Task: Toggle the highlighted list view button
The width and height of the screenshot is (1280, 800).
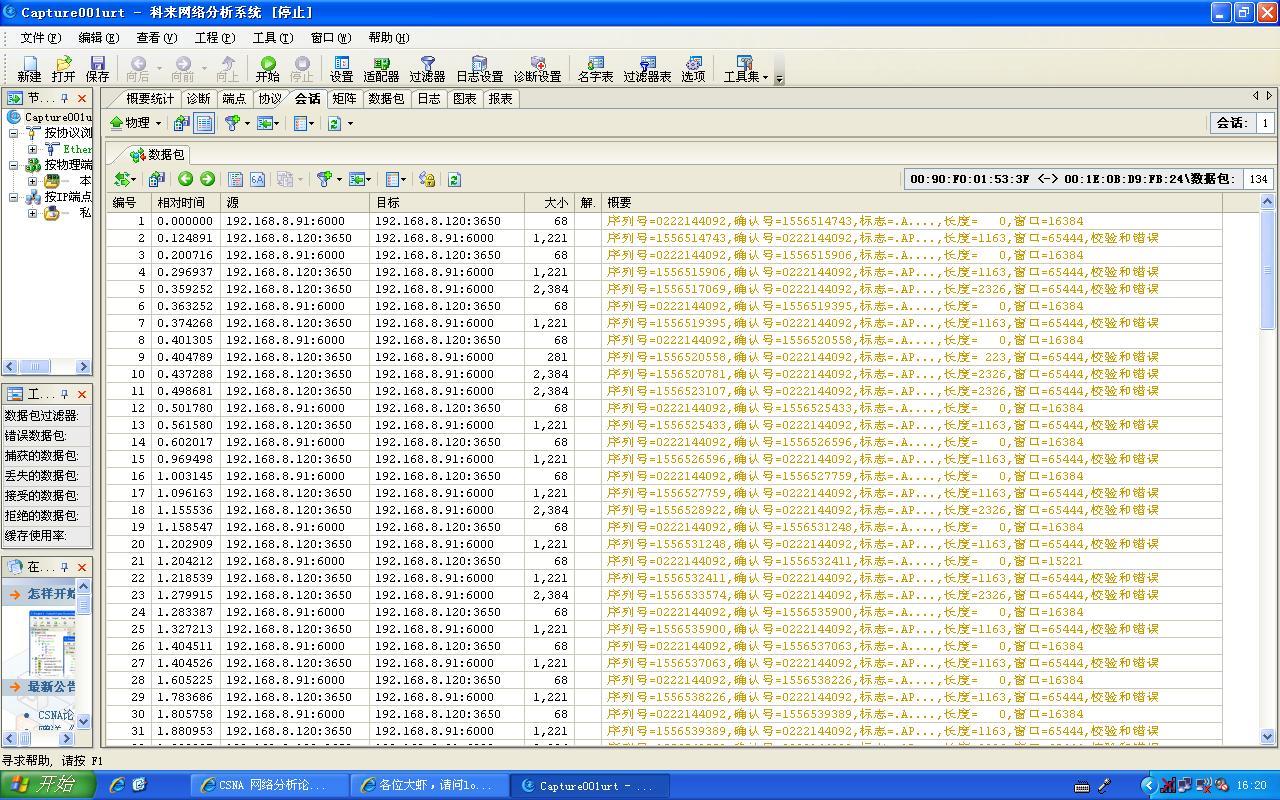Action: pyautogui.click(x=204, y=123)
